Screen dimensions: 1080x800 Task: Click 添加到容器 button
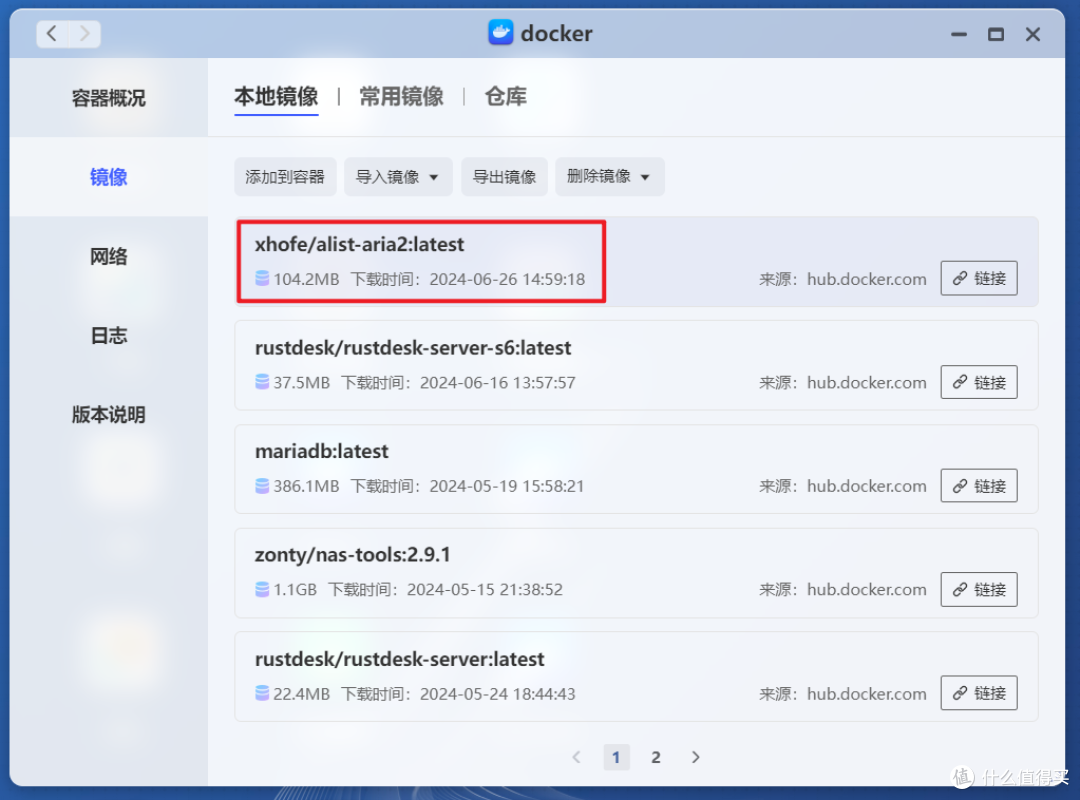tap(285, 177)
